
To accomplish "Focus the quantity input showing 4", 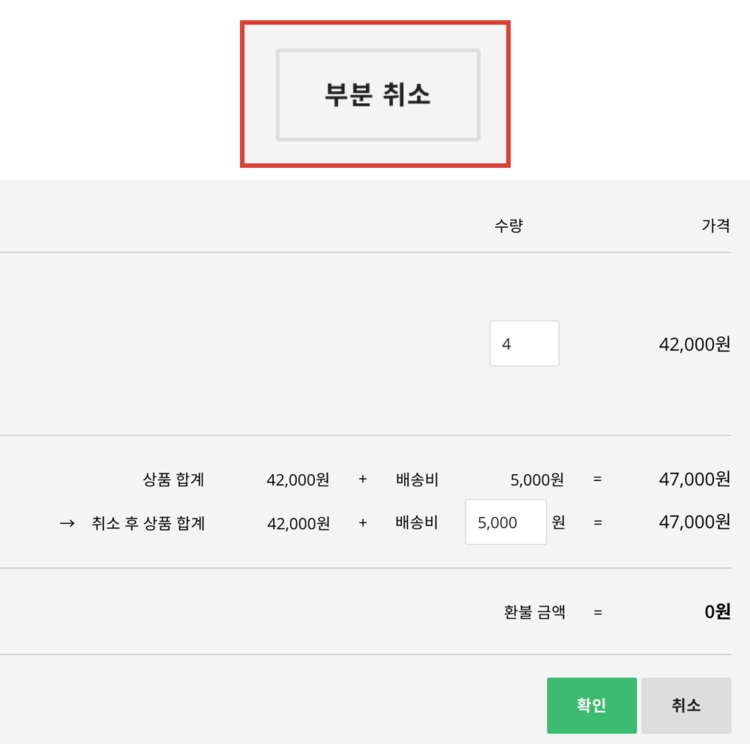I will pos(524,344).
